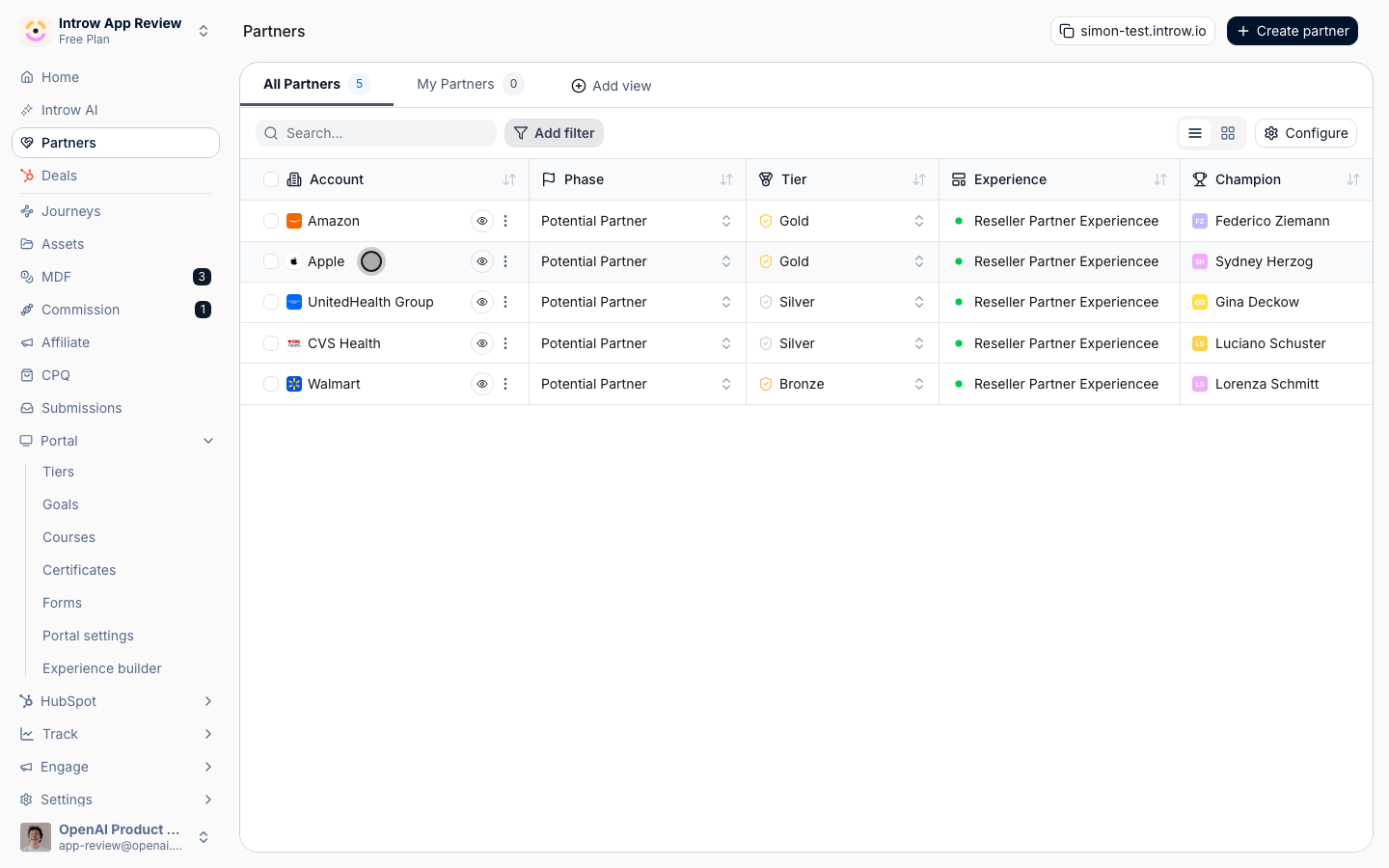Open the CVS Health partner name
Viewport: 1389px width, 868px height.
[344, 343]
